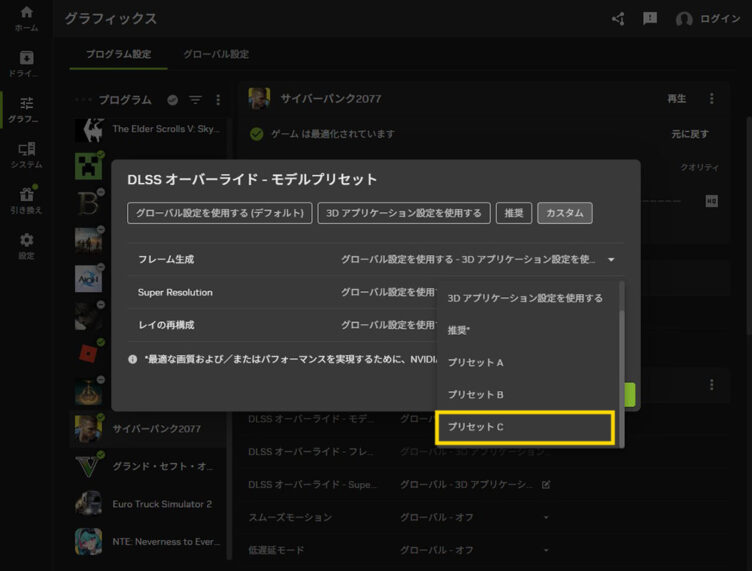The image size is (752, 571).
Task: Click the ゲーム は最適化されています status checkmark
Action: (257, 134)
